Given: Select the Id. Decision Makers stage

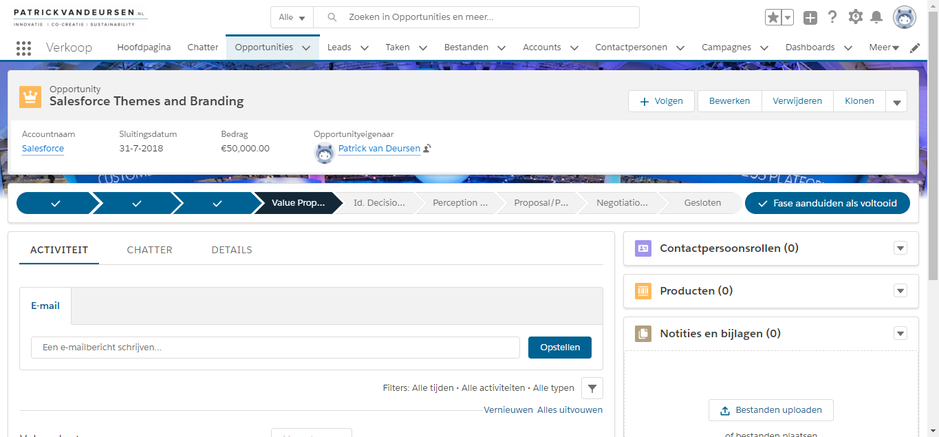Looking at the screenshot, I should tap(379, 204).
